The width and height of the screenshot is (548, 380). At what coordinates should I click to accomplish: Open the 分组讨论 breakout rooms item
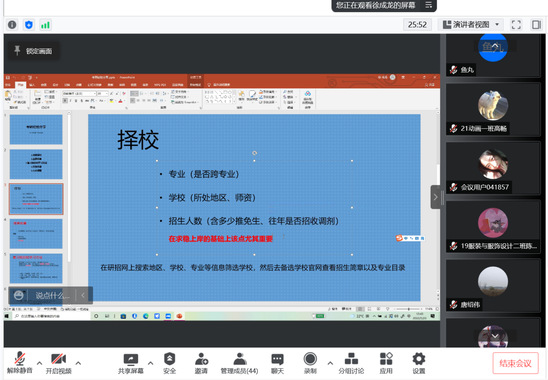tap(351, 363)
